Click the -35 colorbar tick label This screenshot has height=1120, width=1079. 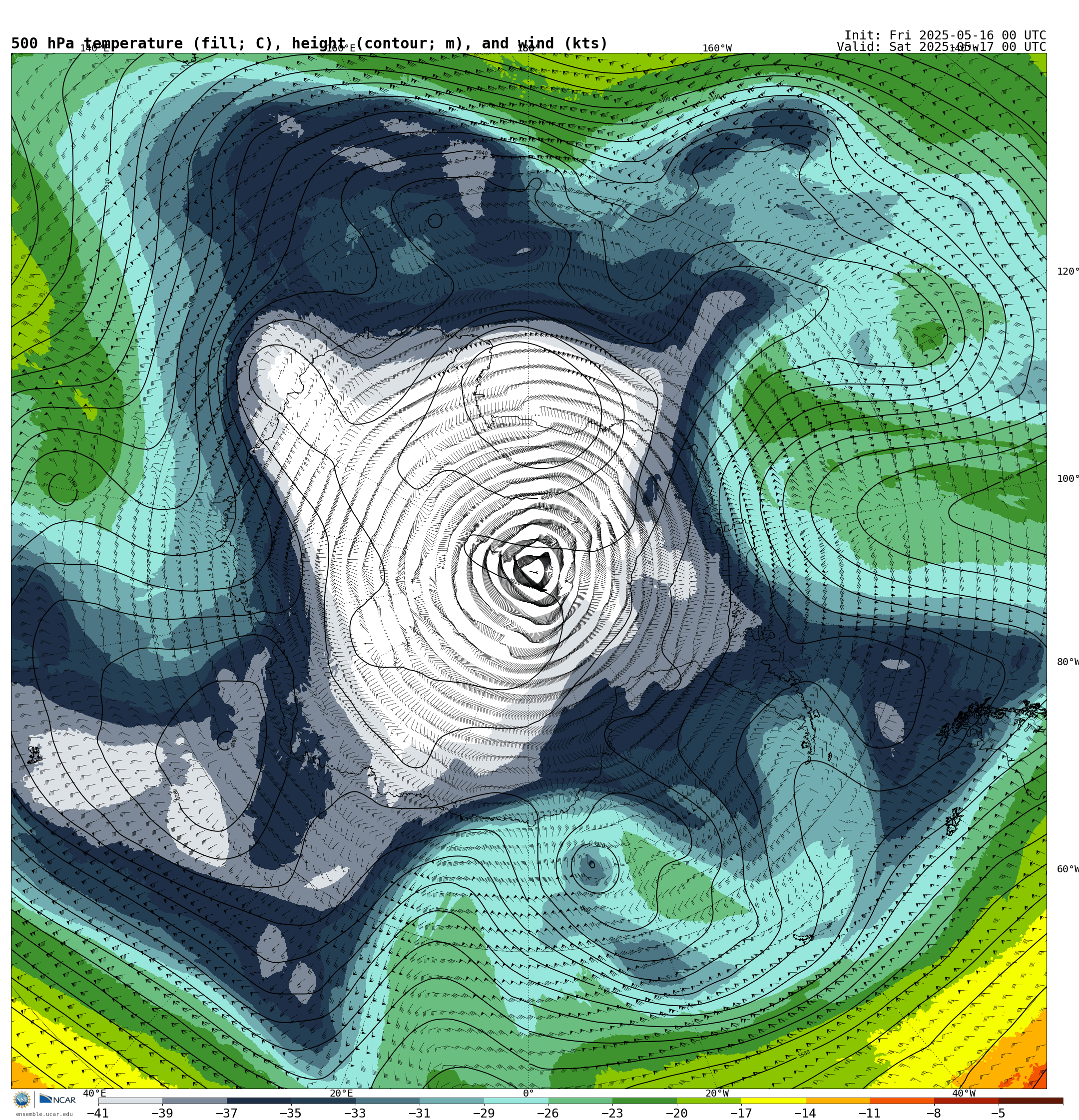pyautogui.click(x=290, y=1113)
